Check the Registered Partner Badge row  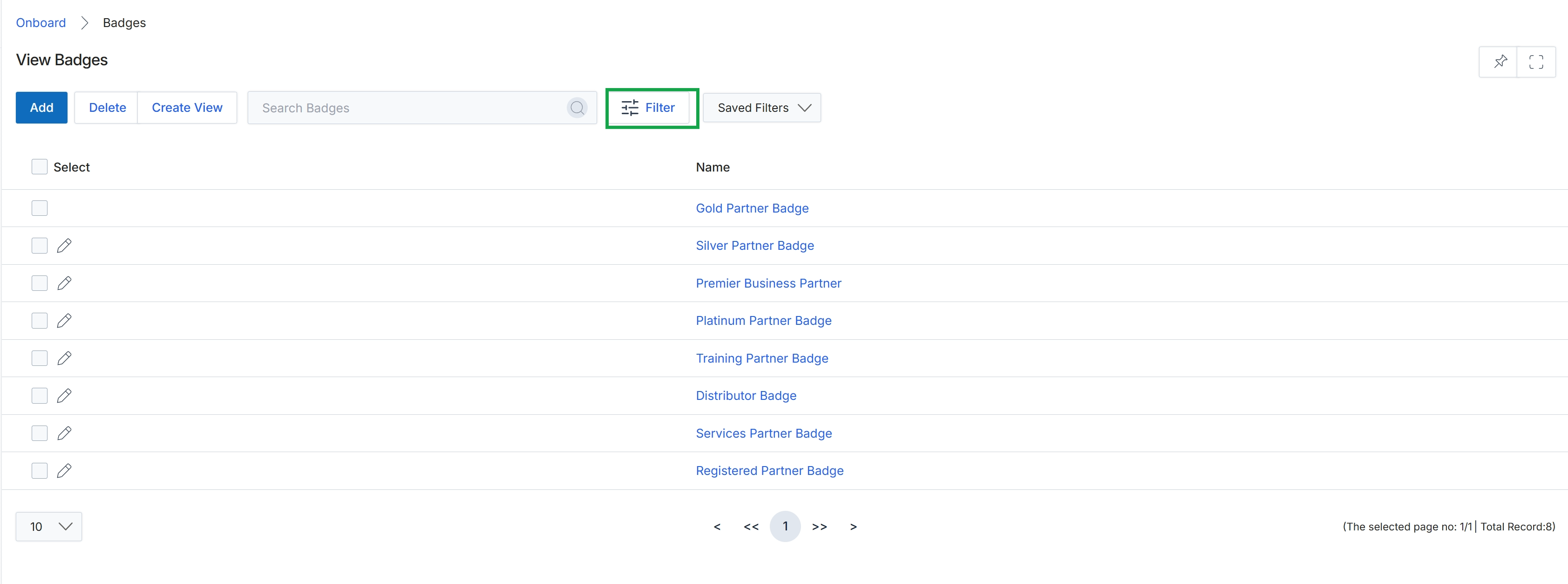40,471
